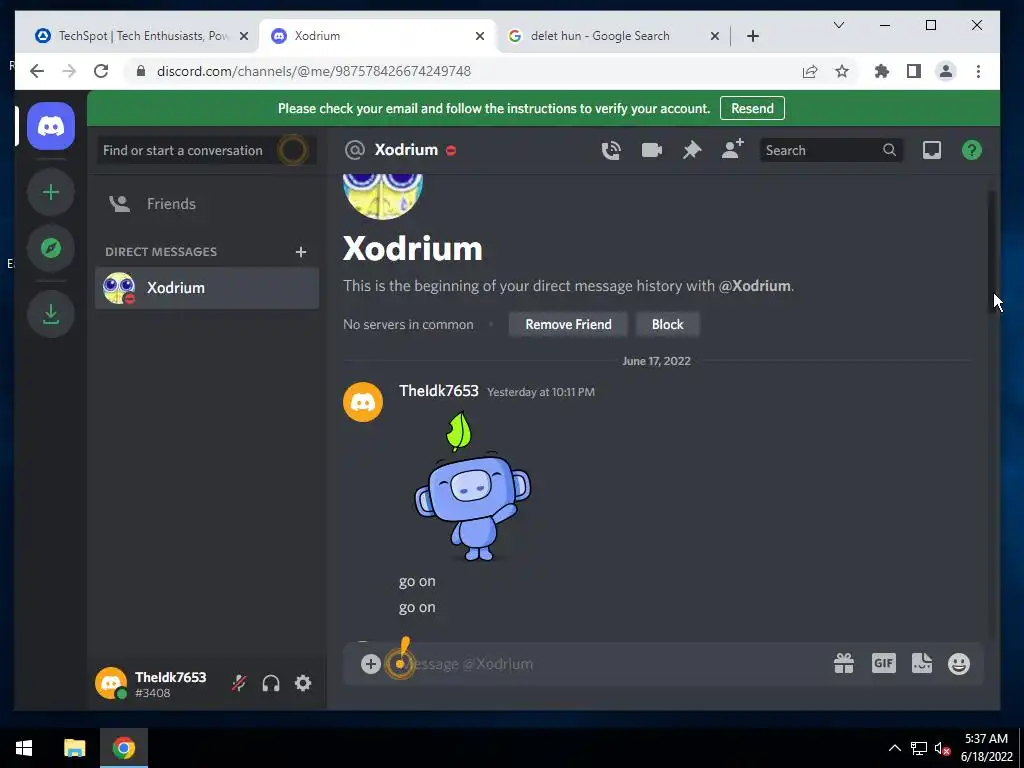Screen dimensions: 1024x768
Task: Reload the Discord page
Action: pyautogui.click(x=101, y=71)
